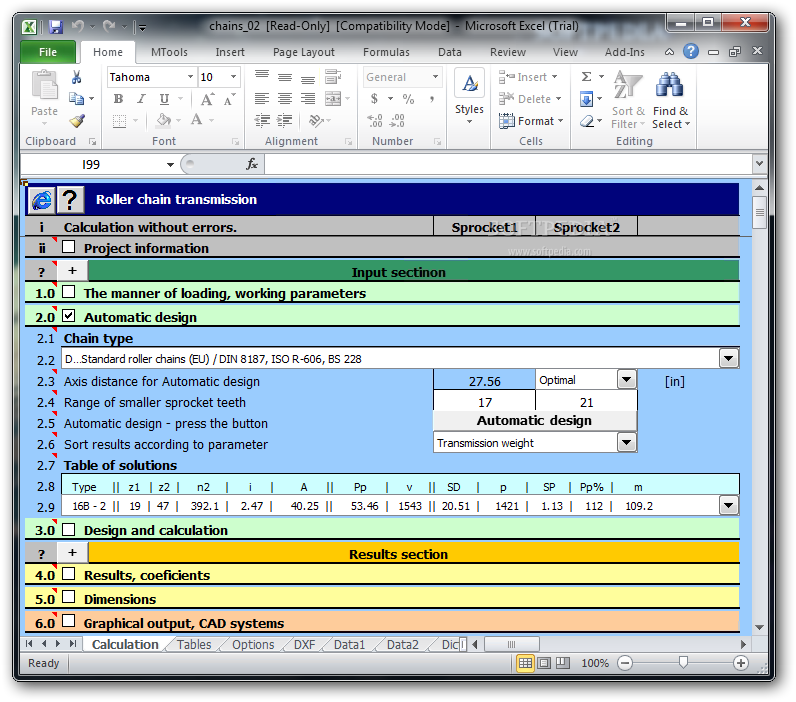Open the Page Layout ribbon tab
The height and width of the screenshot is (702, 796).
click(304, 52)
